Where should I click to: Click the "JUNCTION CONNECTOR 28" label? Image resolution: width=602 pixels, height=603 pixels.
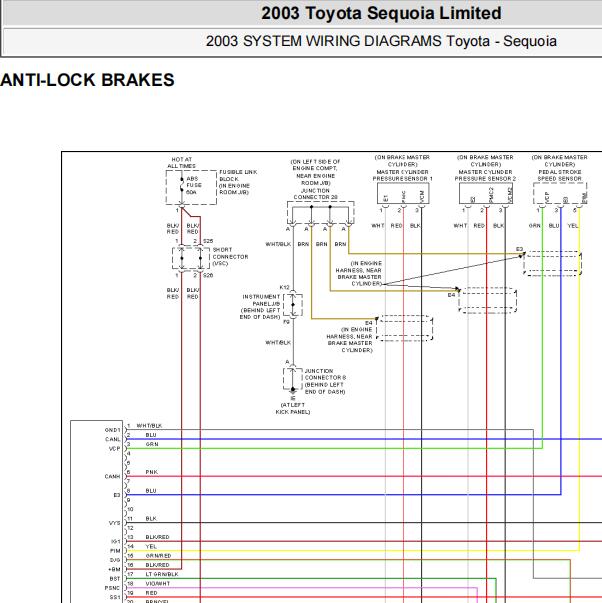pos(315,194)
